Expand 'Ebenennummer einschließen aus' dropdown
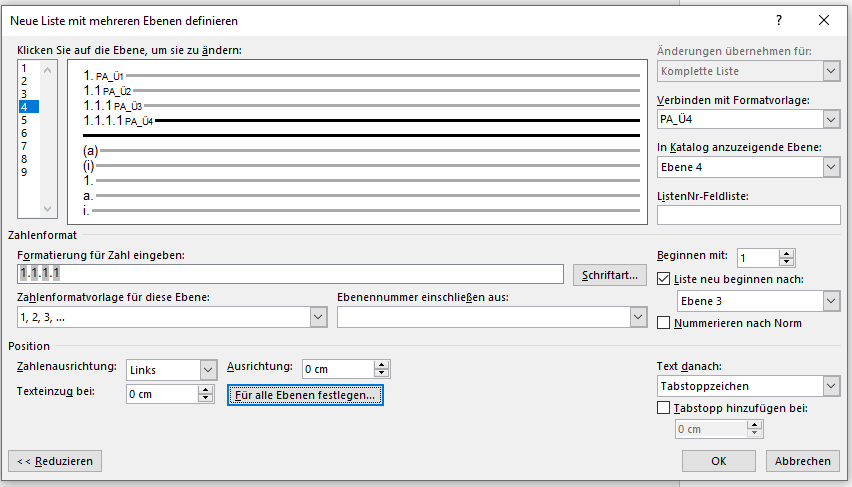Screen dimensions: 852x487 click(x=638, y=317)
